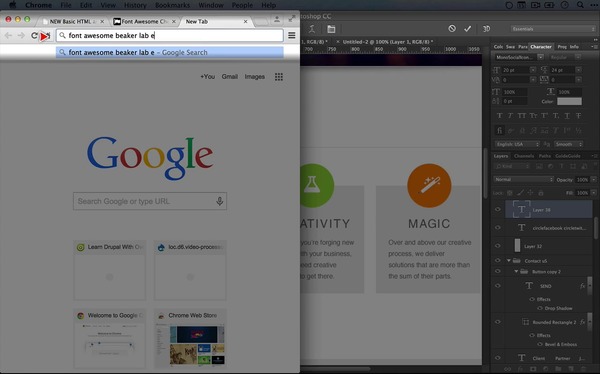Open the Bookmarks menu in the macOS menu bar
600x374 pixels.
[172, 5]
